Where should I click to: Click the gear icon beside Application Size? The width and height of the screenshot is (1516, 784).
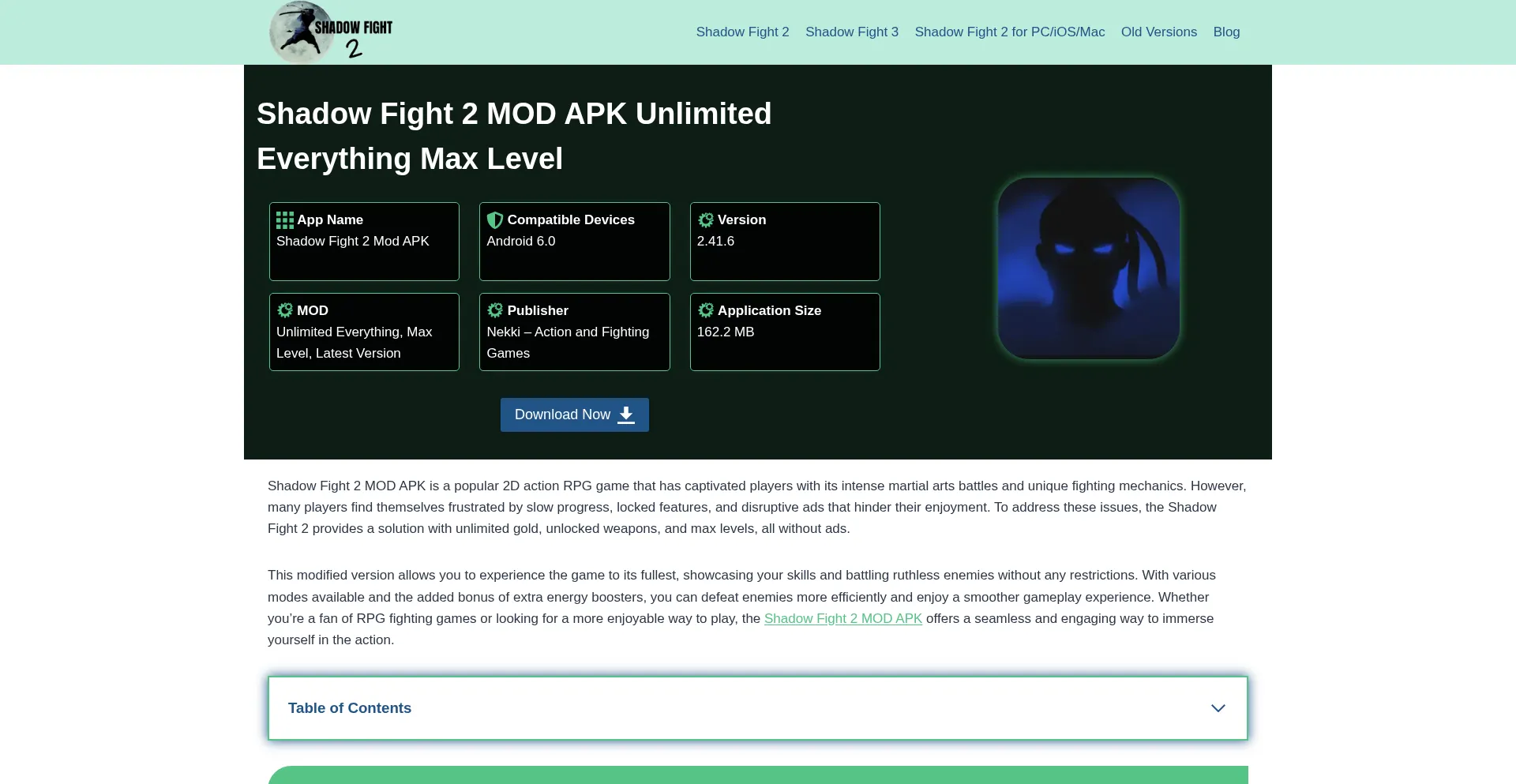pyautogui.click(x=706, y=310)
